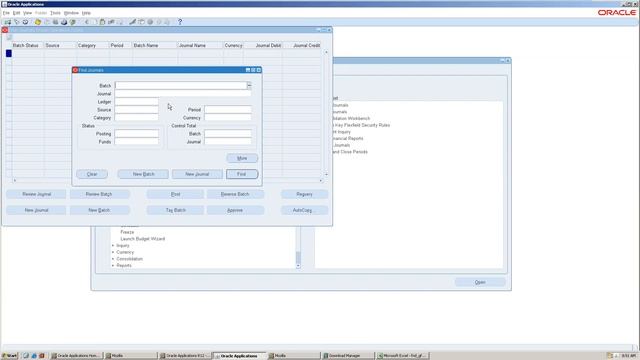640x360 pixels.
Task: Click the Cut toolbar icon
Action: (86, 22)
